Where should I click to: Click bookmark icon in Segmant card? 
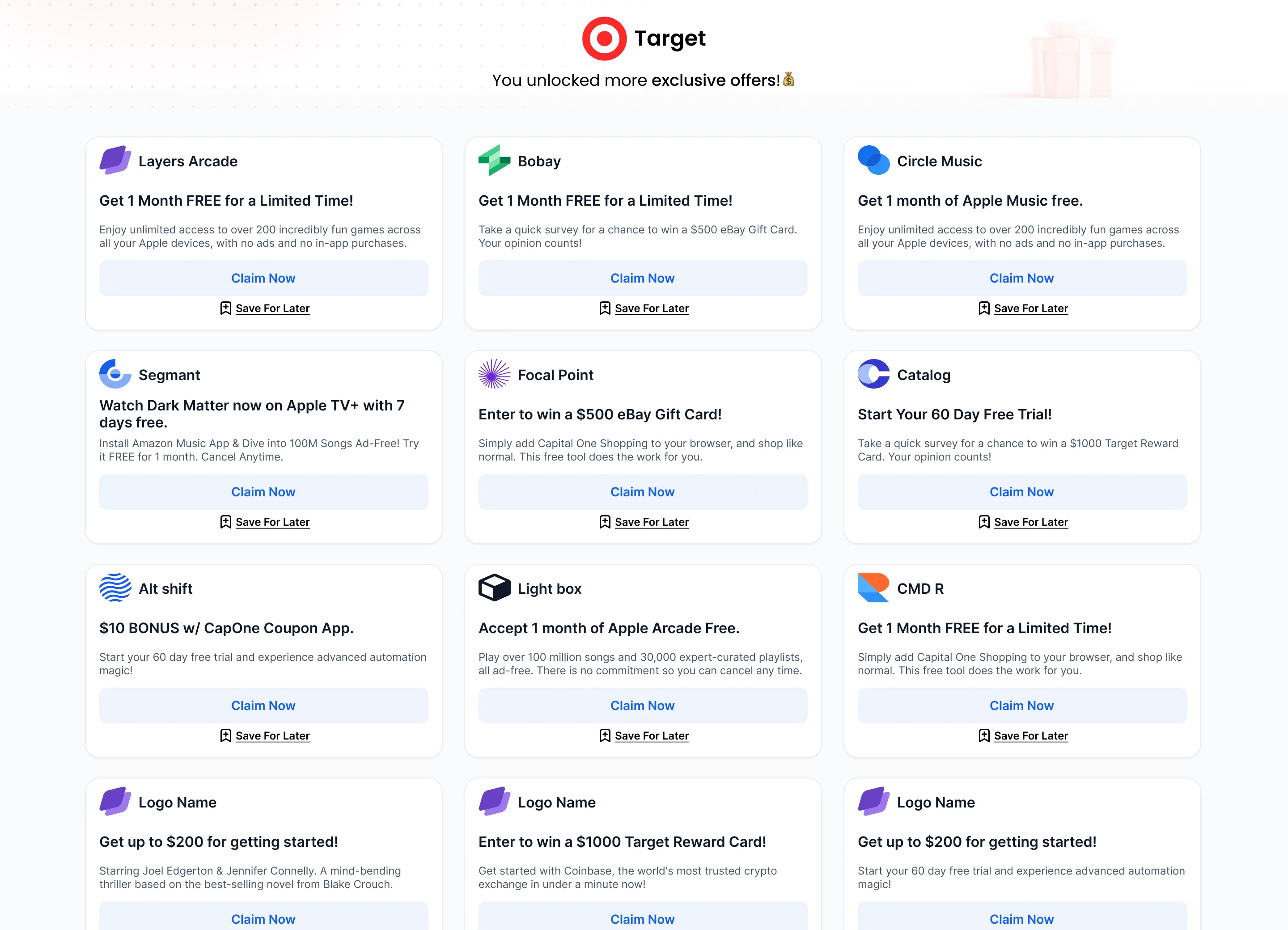click(x=225, y=522)
